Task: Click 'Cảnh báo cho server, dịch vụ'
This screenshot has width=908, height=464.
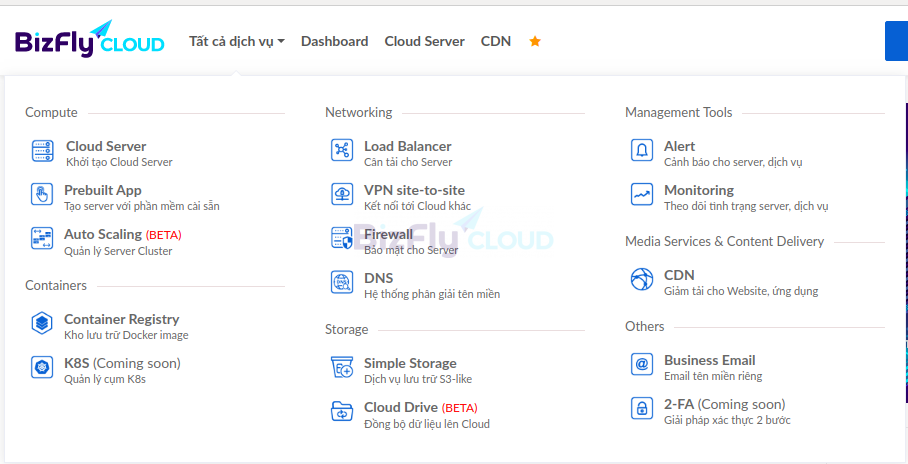Action: pyautogui.click(x=733, y=162)
